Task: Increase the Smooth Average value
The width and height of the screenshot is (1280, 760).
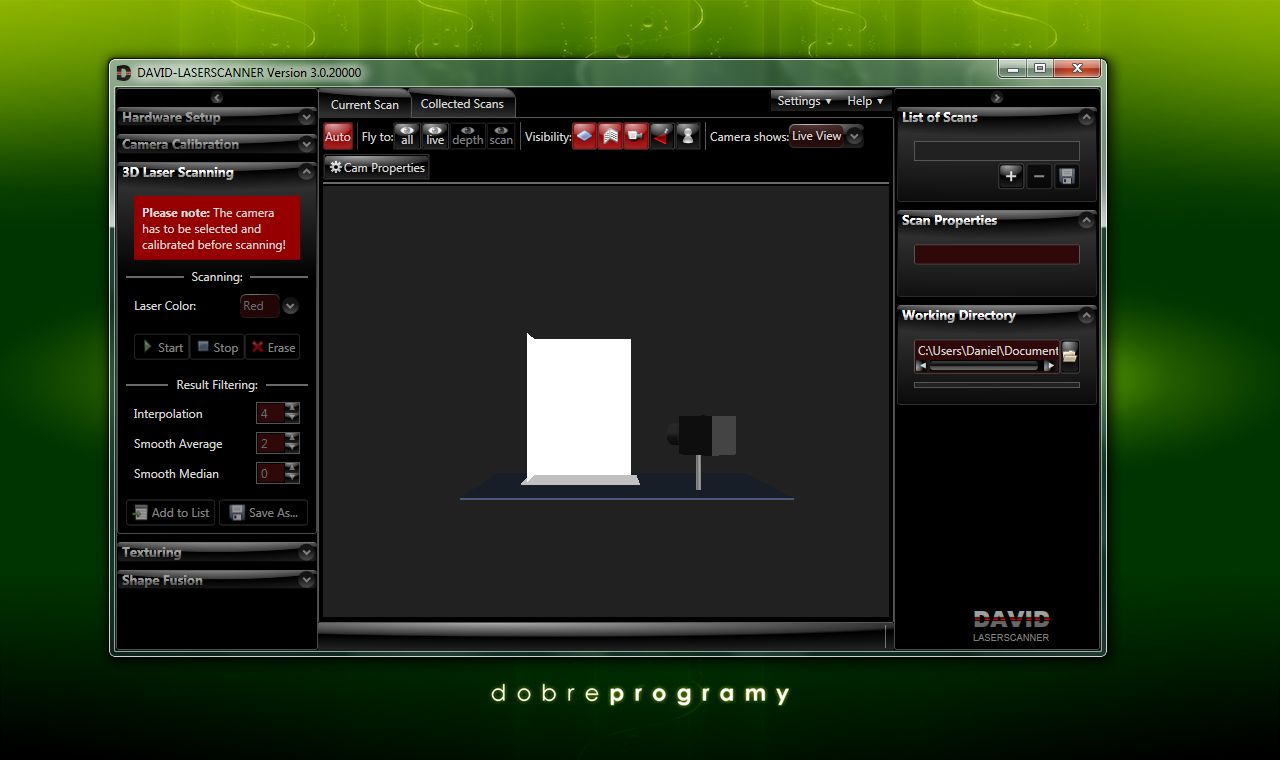Action: (x=292, y=438)
